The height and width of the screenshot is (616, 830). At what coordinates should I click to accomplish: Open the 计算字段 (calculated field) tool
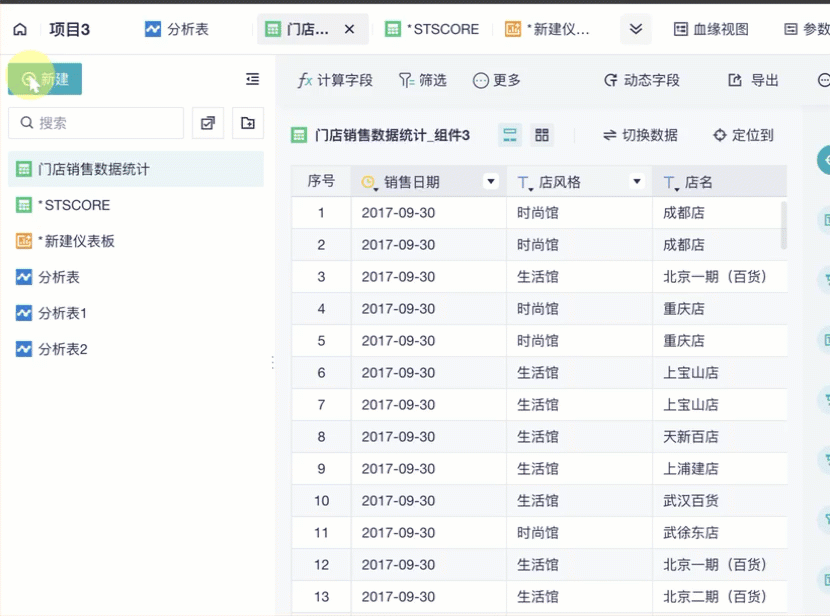click(x=334, y=82)
